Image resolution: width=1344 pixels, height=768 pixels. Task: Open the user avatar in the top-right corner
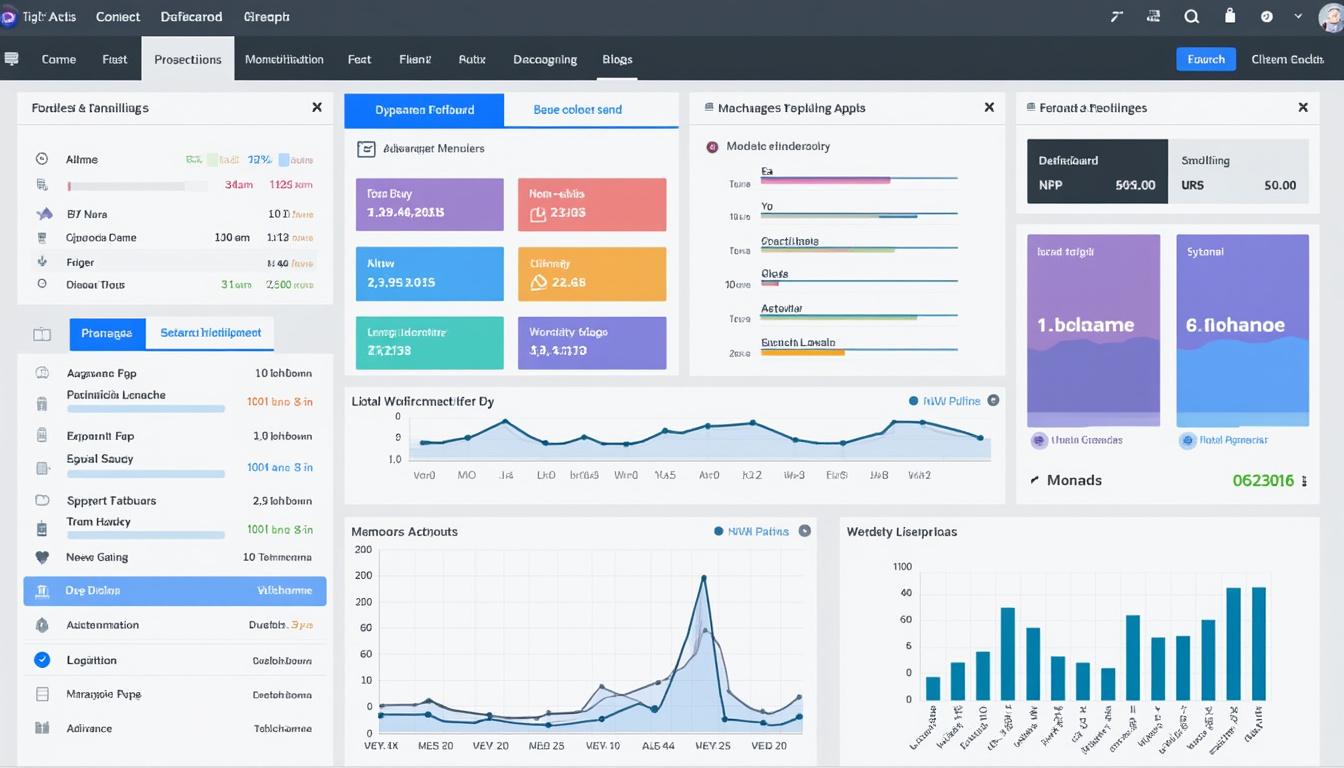click(x=1332, y=17)
